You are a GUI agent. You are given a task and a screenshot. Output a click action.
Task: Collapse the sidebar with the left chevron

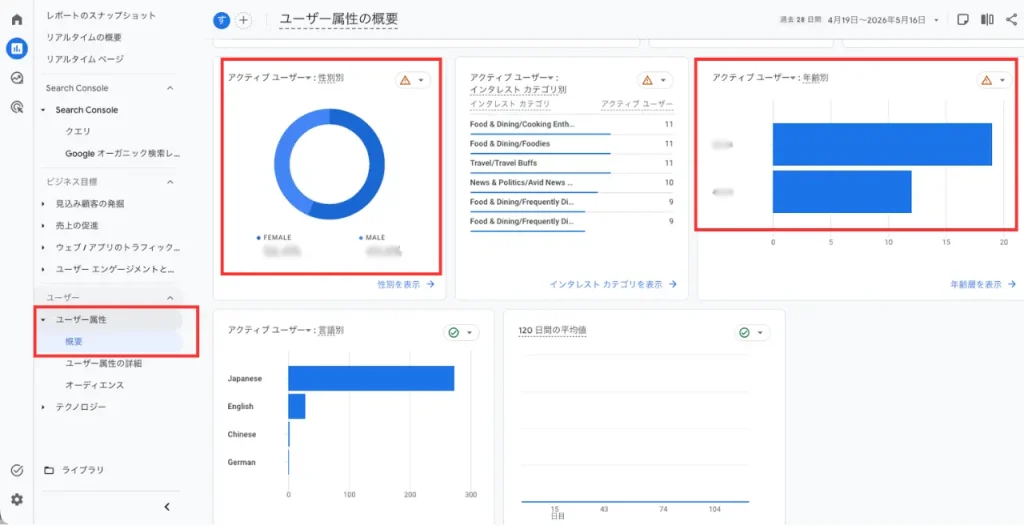coord(167,506)
